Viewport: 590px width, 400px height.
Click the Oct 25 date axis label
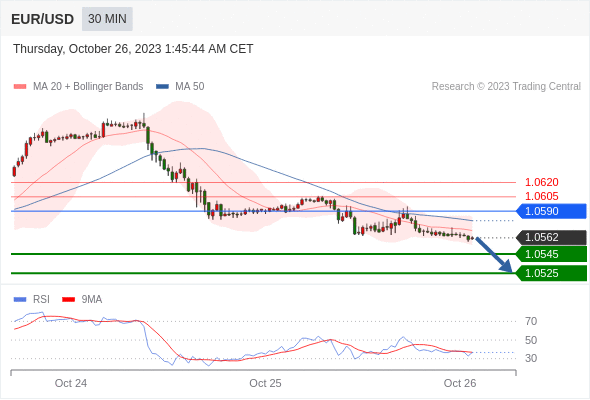[265, 383]
